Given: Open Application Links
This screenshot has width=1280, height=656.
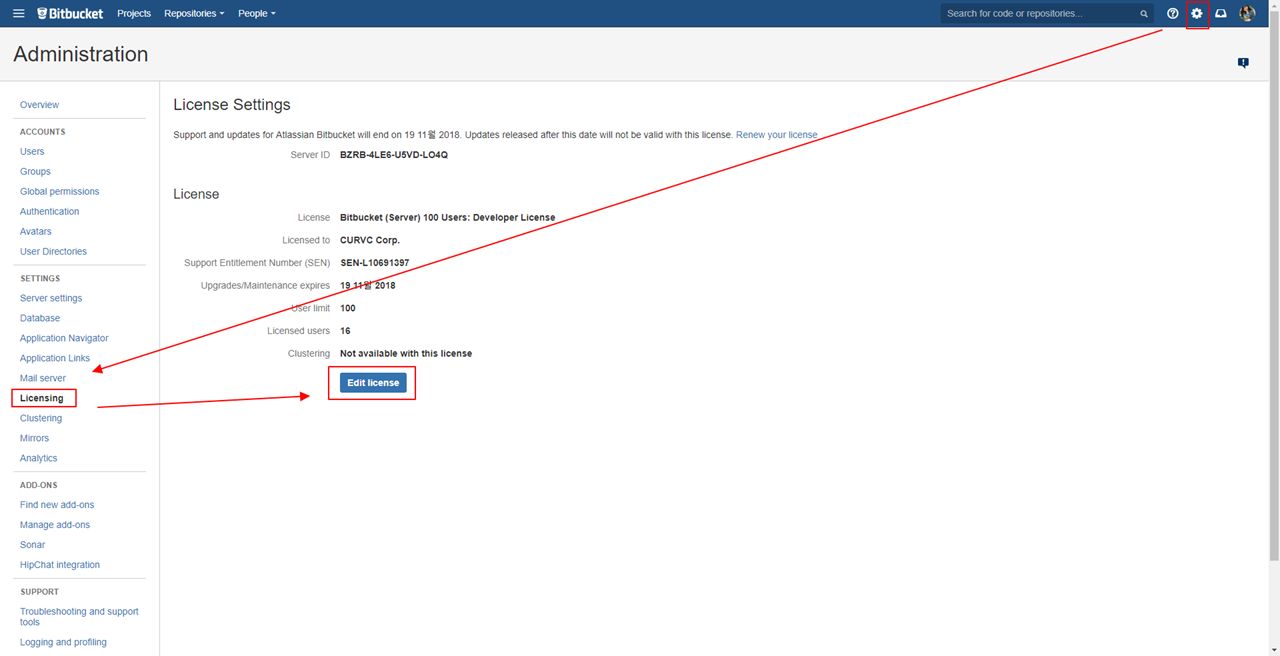Looking at the screenshot, I should click(x=55, y=359).
